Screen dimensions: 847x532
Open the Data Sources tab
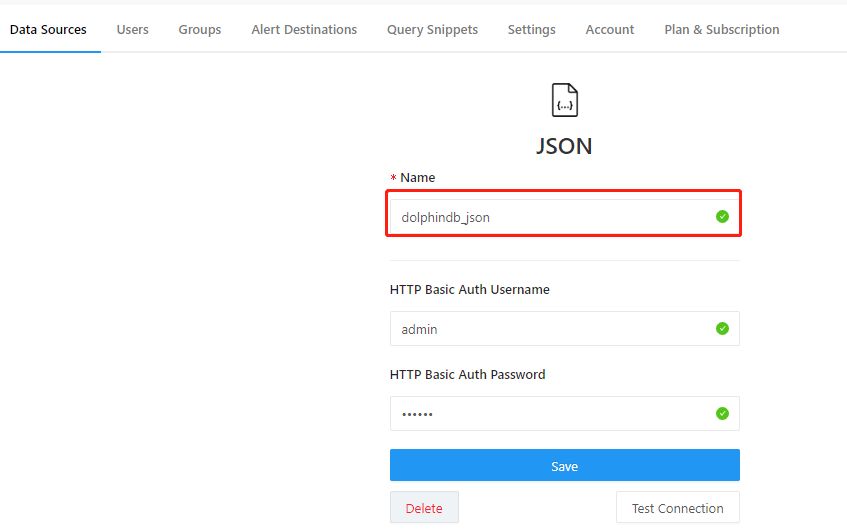click(x=48, y=29)
